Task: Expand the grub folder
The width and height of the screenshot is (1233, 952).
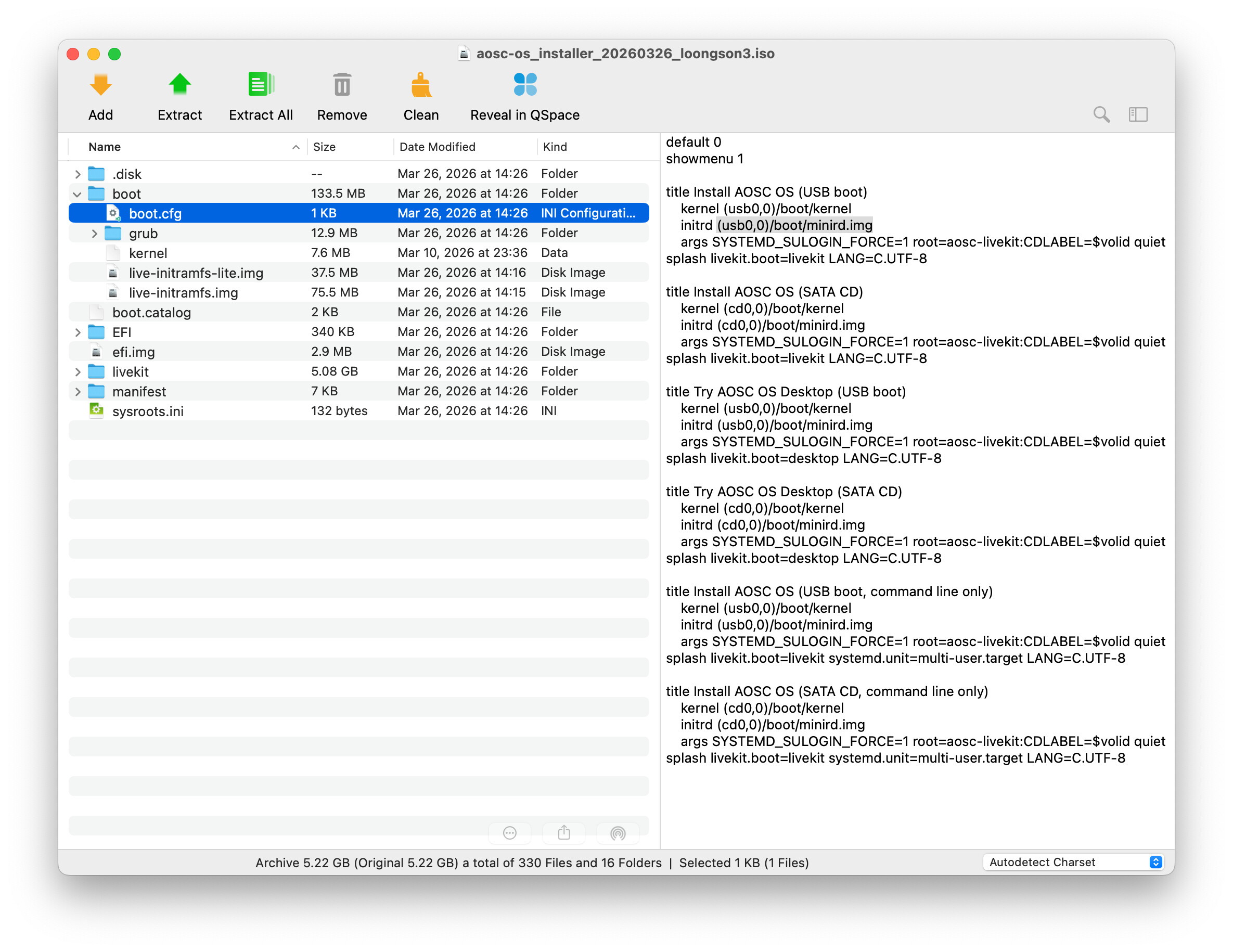Action: tap(94, 234)
